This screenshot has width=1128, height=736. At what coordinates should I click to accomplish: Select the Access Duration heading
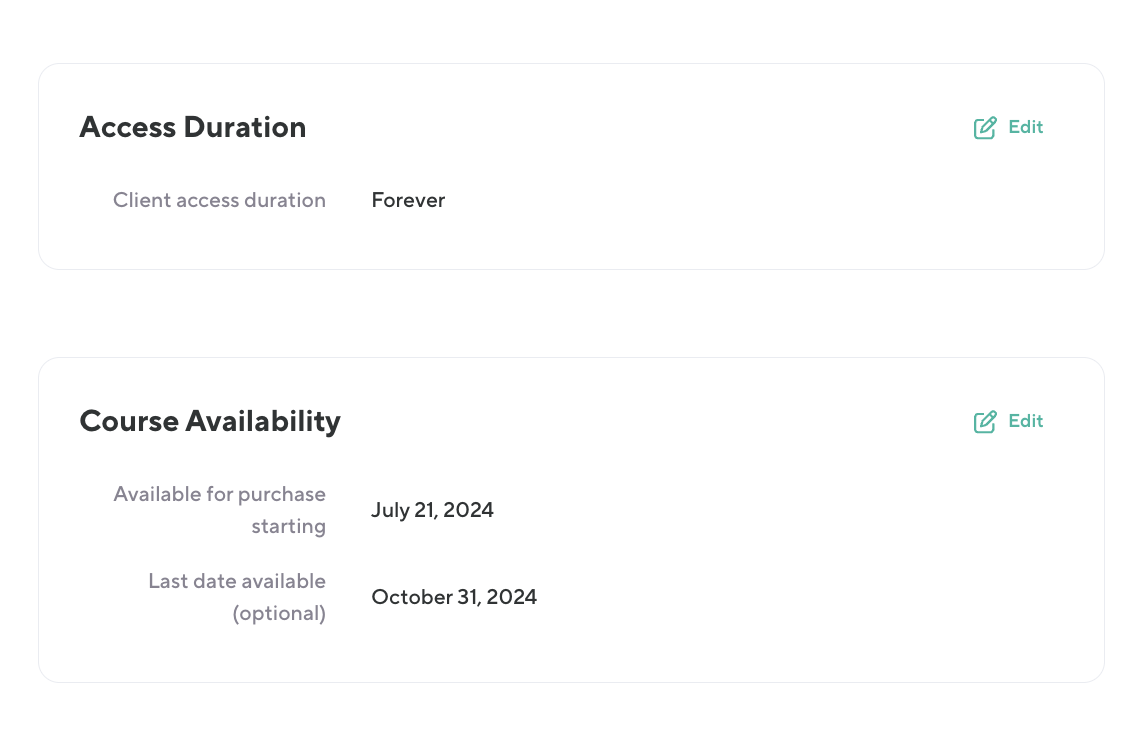click(193, 127)
